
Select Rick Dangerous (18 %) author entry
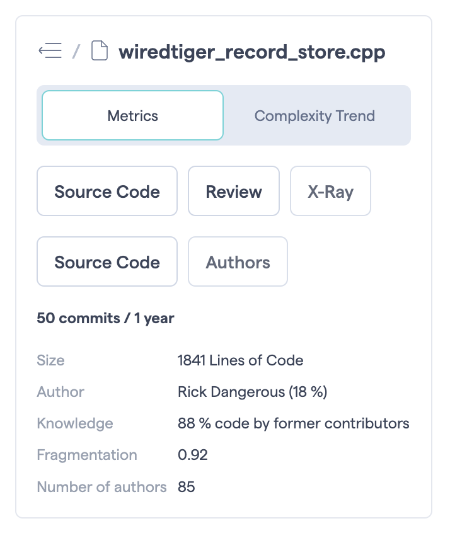coord(253,392)
